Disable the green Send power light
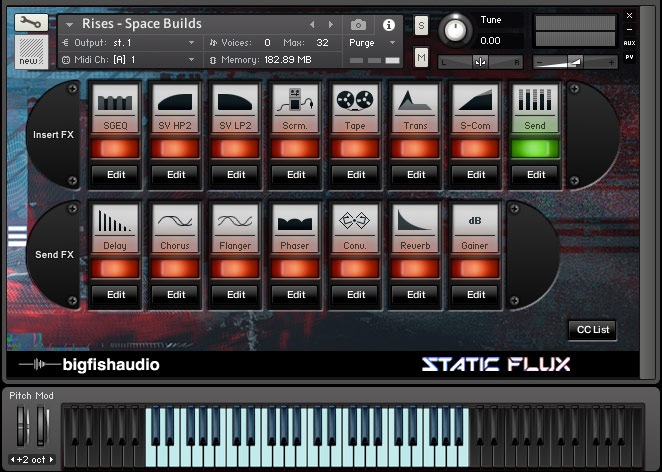Screen dimensions: 662x472 click(x=534, y=149)
